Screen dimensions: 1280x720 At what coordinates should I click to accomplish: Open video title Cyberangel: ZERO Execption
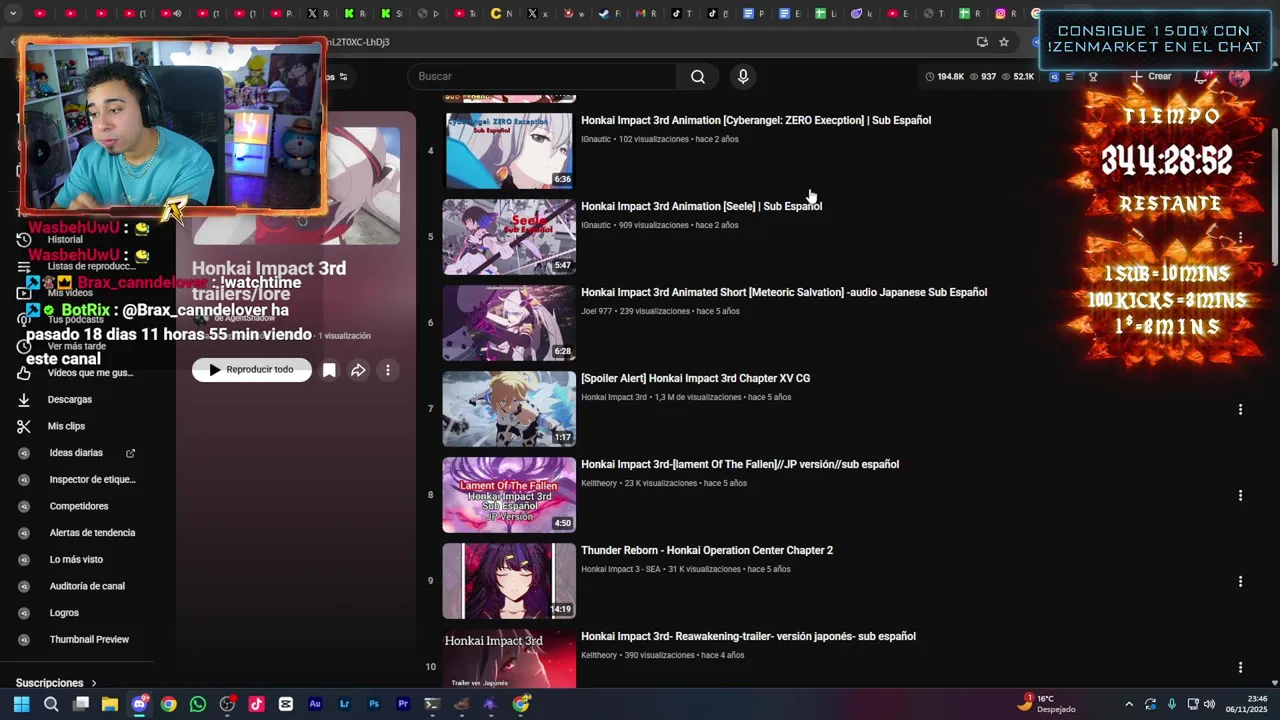pyautogui.click(x=756, y=120)
